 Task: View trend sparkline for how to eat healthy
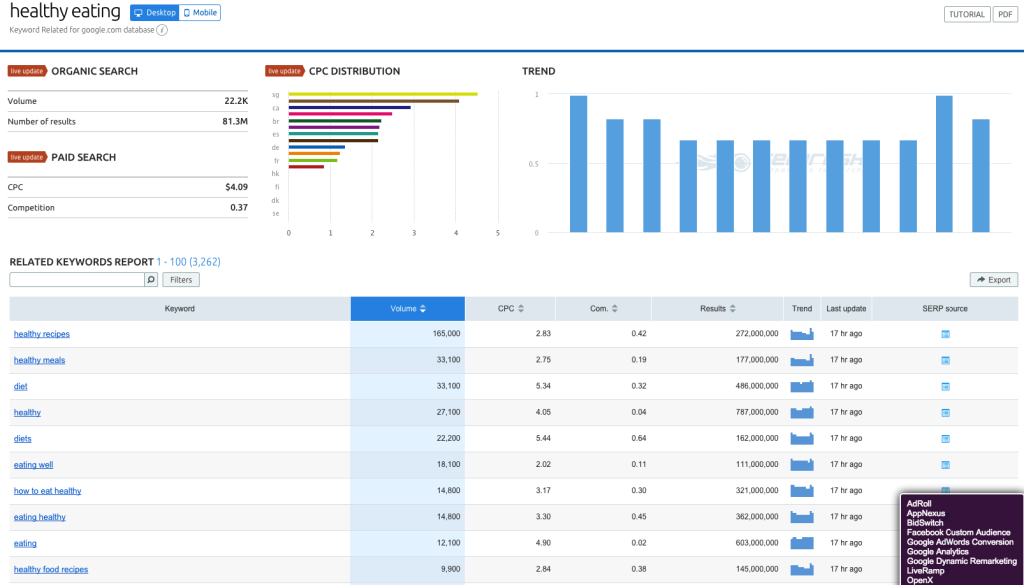click(x=802, y=491)
